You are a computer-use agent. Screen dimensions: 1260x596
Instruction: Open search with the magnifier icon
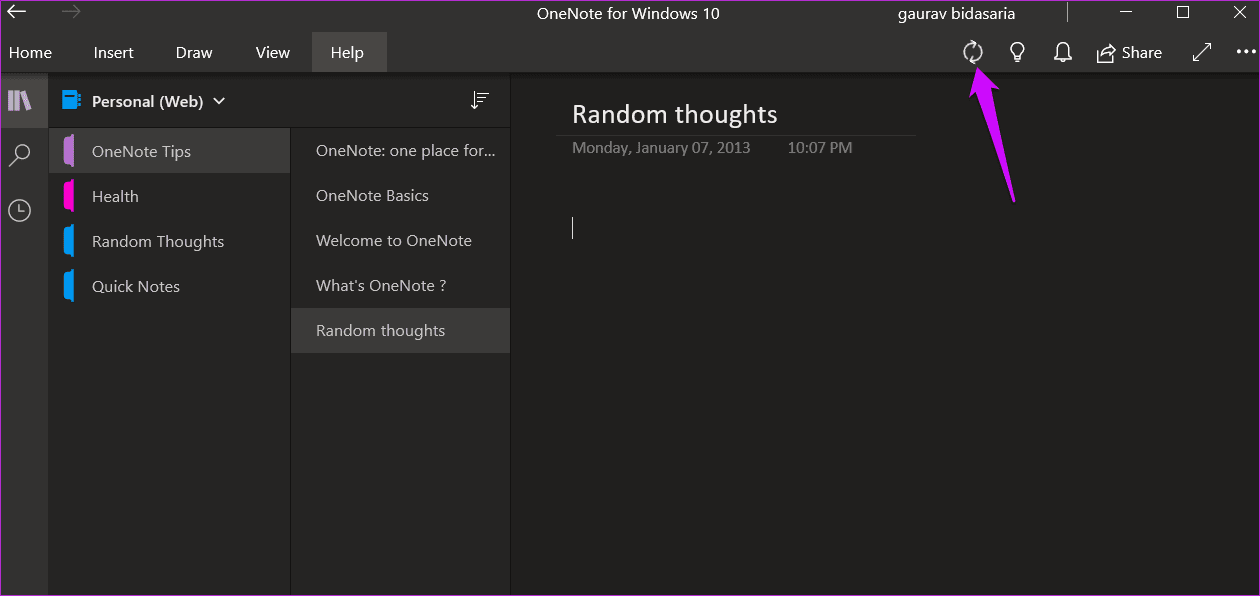[x=20, y=155]
